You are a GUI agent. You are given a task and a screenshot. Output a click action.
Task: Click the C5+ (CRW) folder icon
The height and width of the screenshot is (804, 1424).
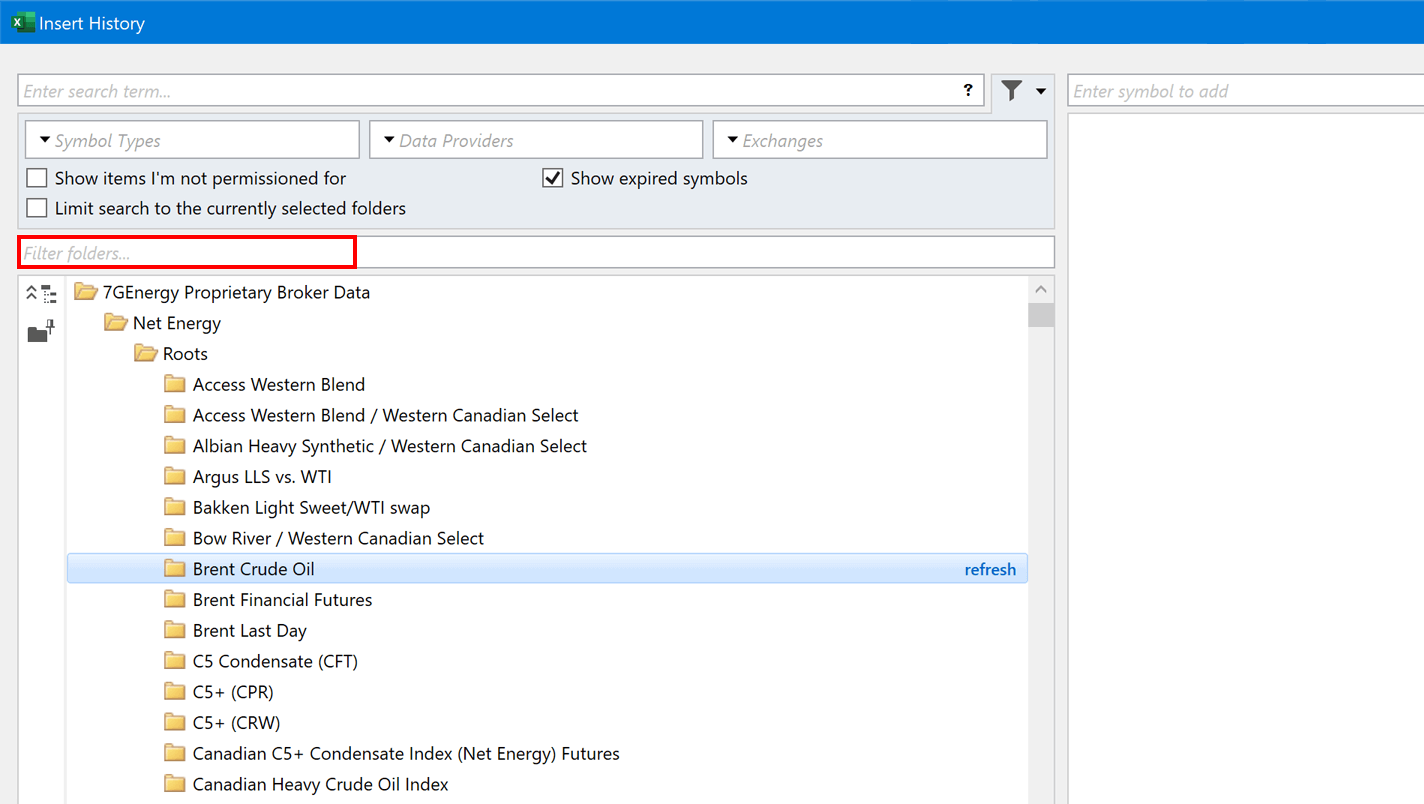[175, 723]
